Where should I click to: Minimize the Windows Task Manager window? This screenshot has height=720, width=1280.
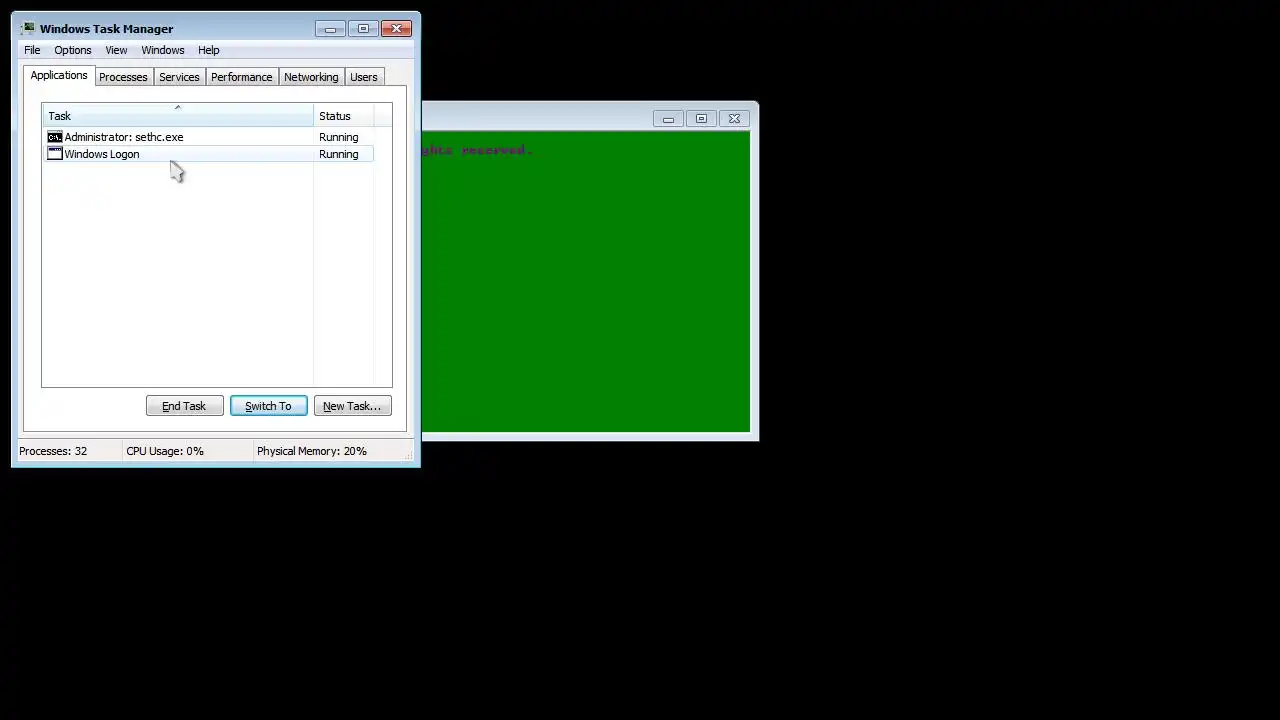[x=330, y=28]
